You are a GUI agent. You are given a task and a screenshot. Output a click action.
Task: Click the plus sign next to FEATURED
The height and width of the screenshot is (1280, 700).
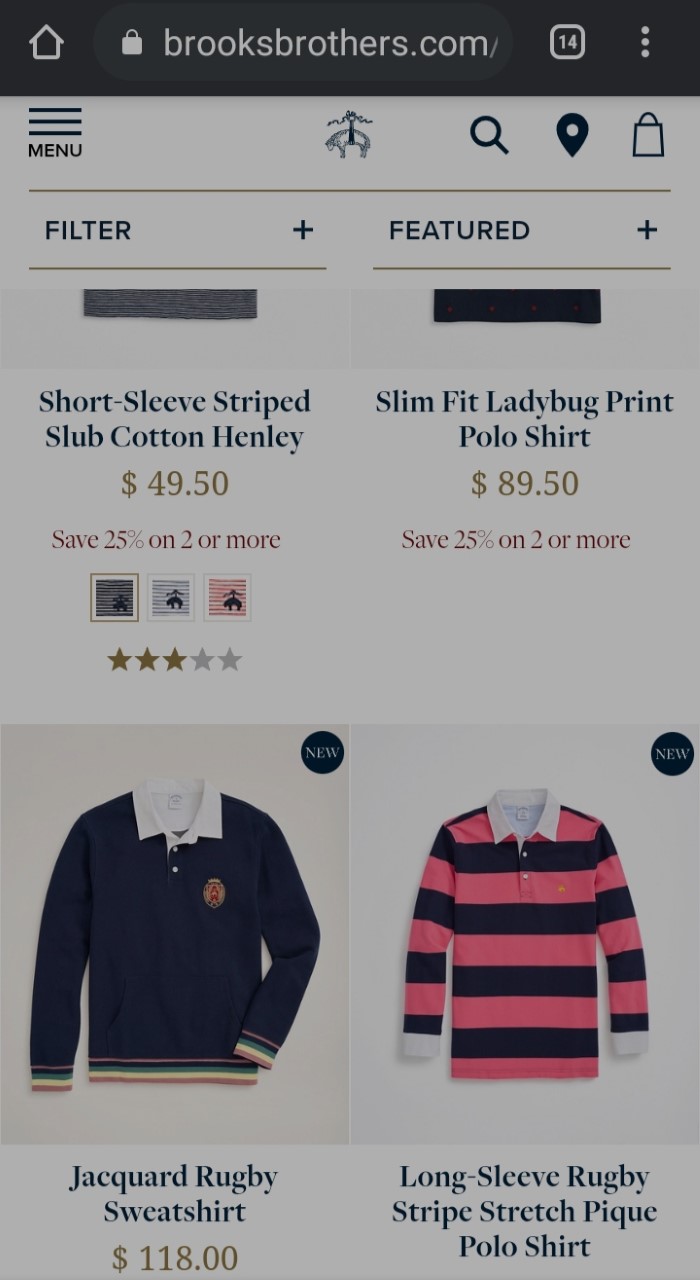click(x=647, y=230)
